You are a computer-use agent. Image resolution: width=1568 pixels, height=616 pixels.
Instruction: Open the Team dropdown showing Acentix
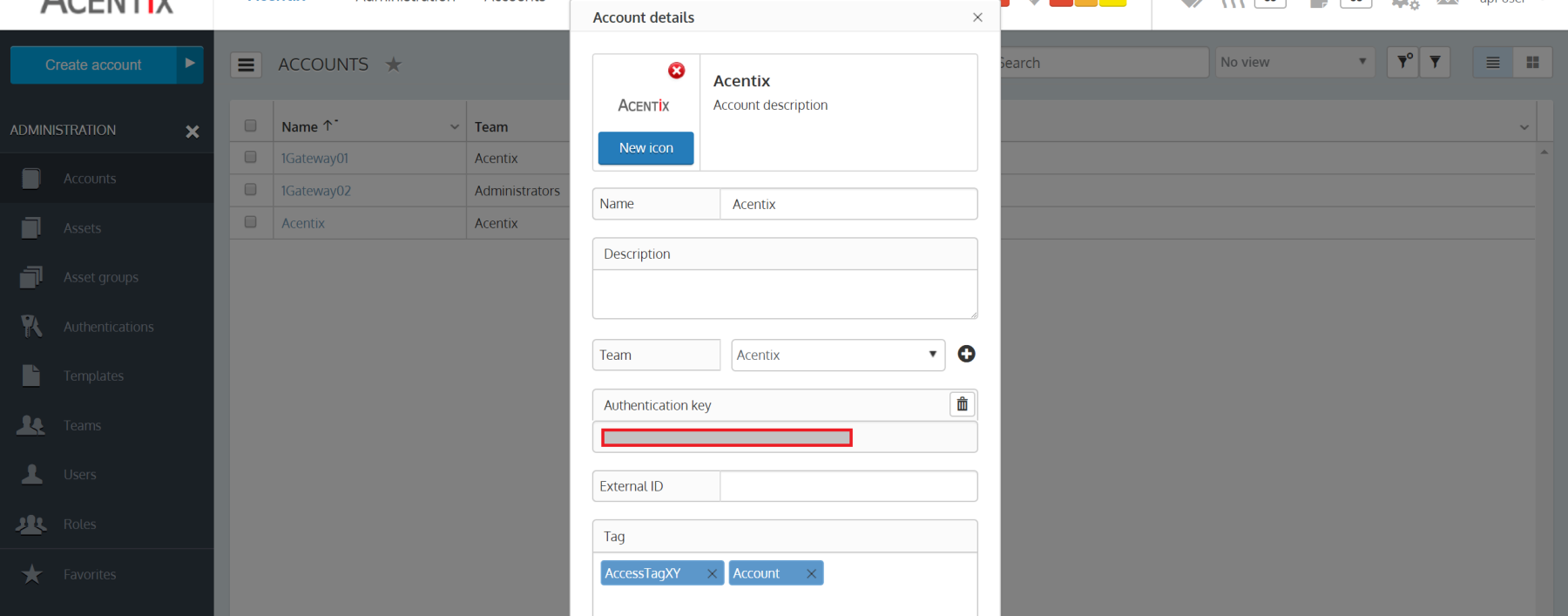(837, 355)
